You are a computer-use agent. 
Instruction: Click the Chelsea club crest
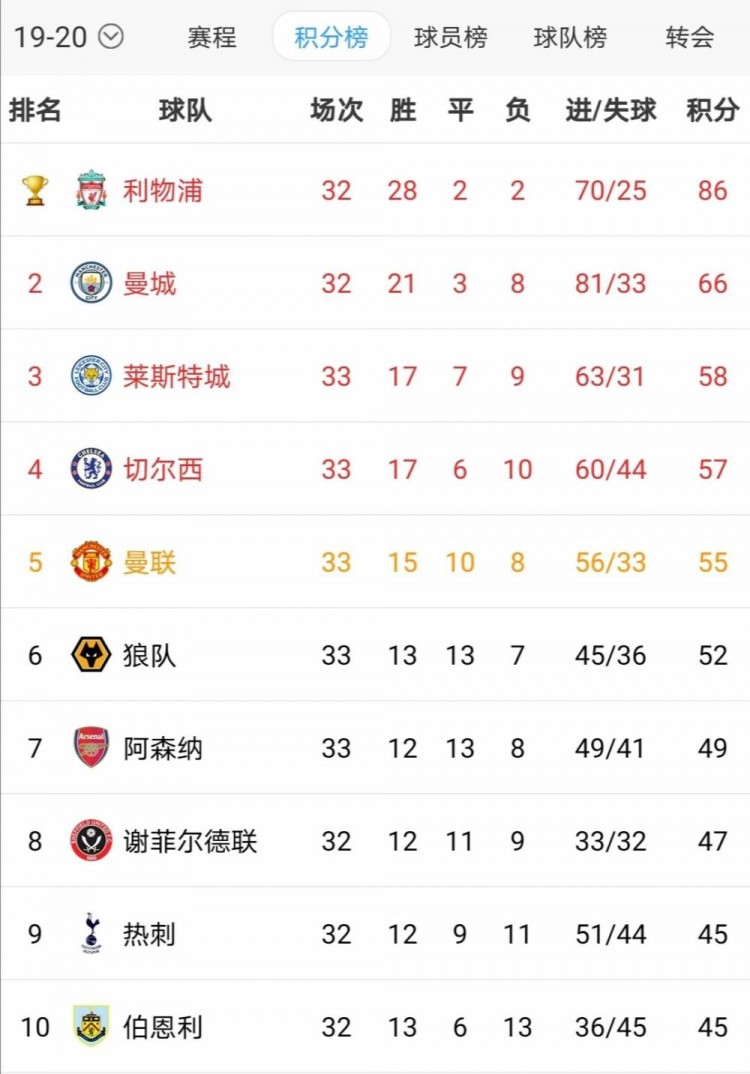pos(91,469)
